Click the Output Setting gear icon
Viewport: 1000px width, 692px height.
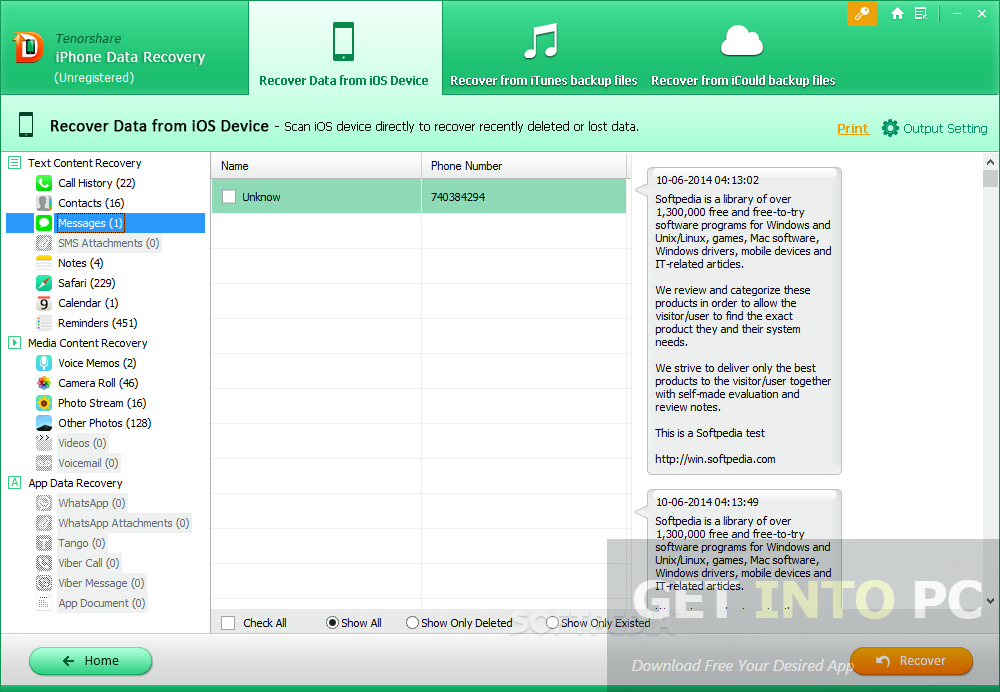(890, 128)
